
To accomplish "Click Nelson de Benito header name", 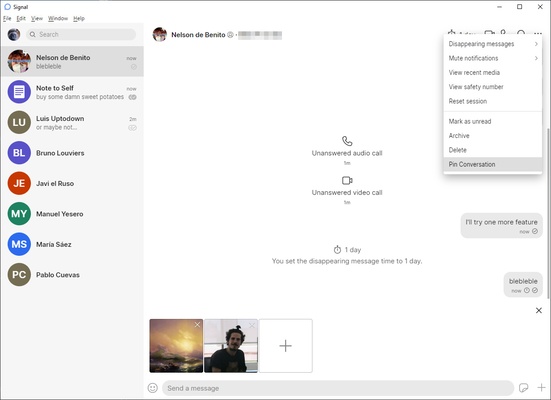I will pyautogui.click(x=198, y=35).
